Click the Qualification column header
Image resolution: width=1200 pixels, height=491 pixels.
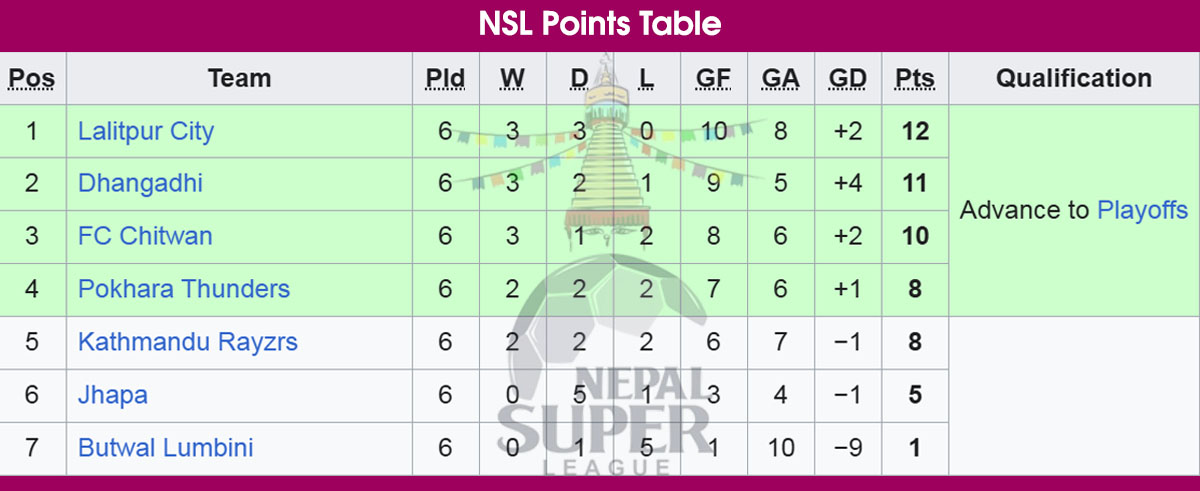1074,78
